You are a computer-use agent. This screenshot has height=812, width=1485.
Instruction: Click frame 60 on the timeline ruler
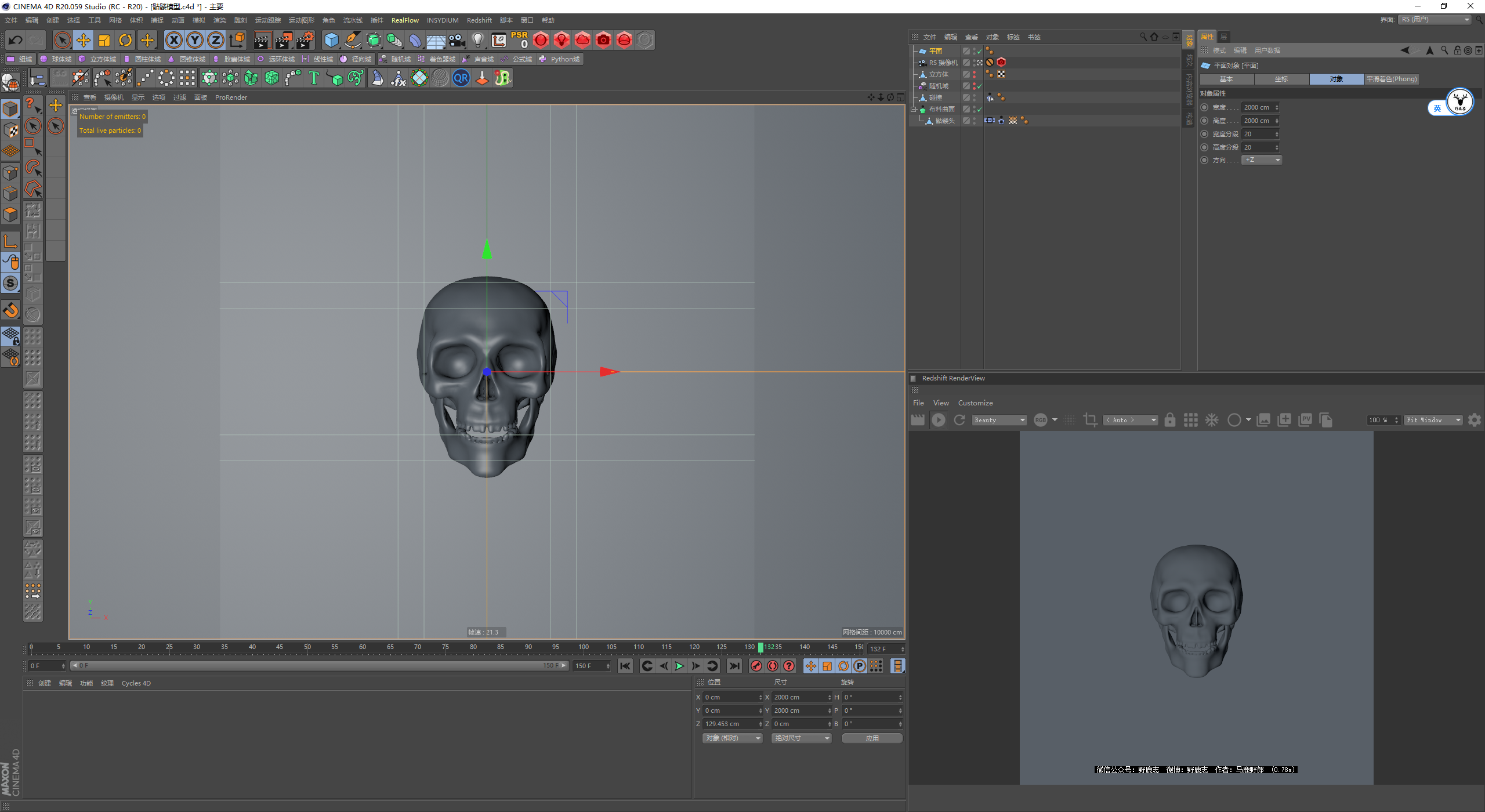(x=363, y=647)
